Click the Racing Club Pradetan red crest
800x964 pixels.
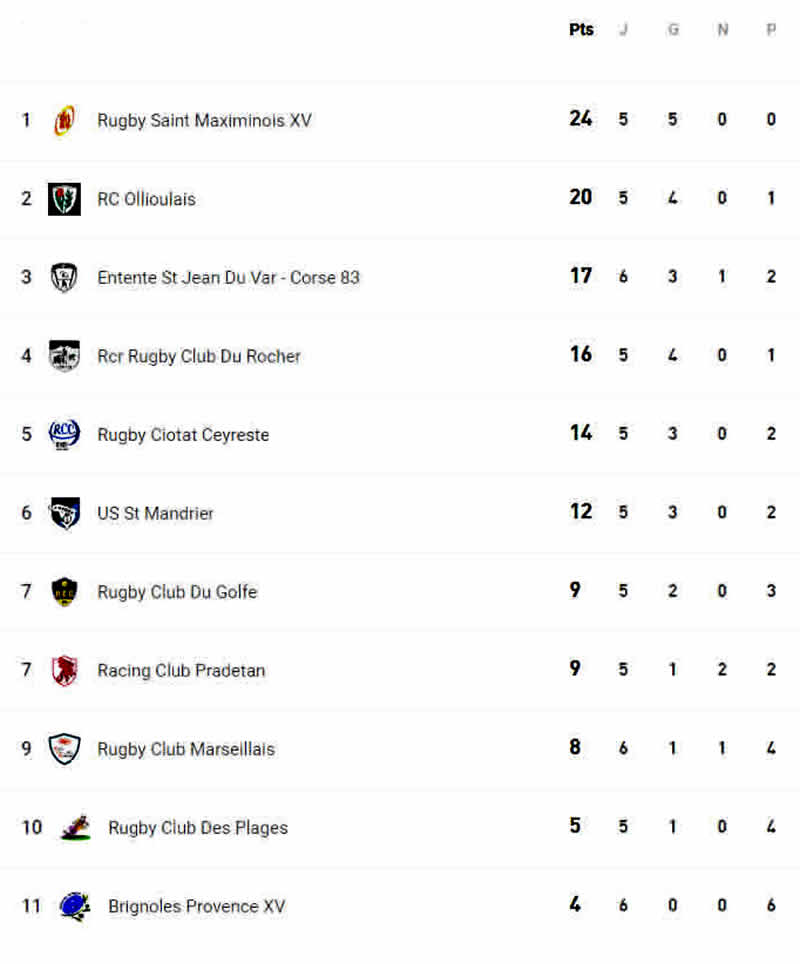(65, 670)
